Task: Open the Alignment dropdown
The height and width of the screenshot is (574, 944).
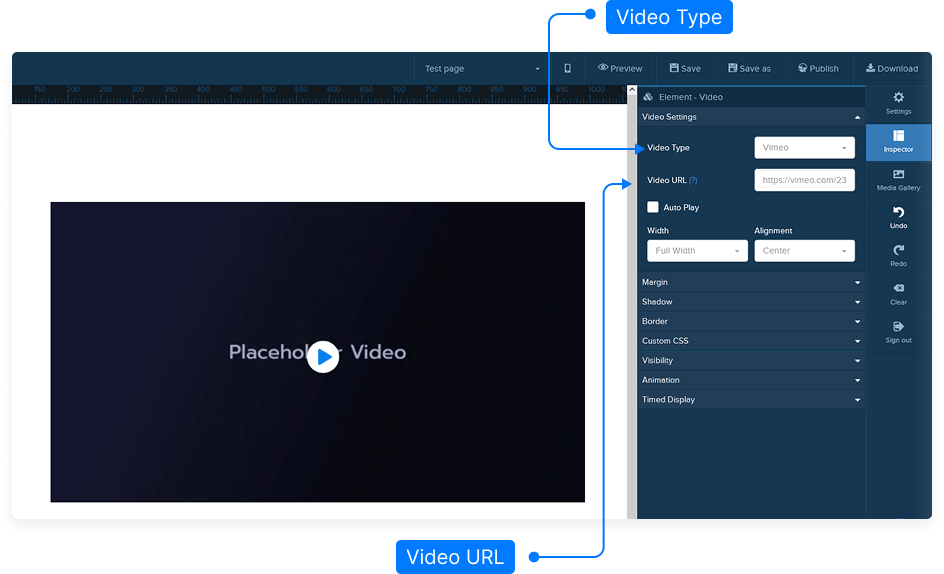Action: pos(804,251)
